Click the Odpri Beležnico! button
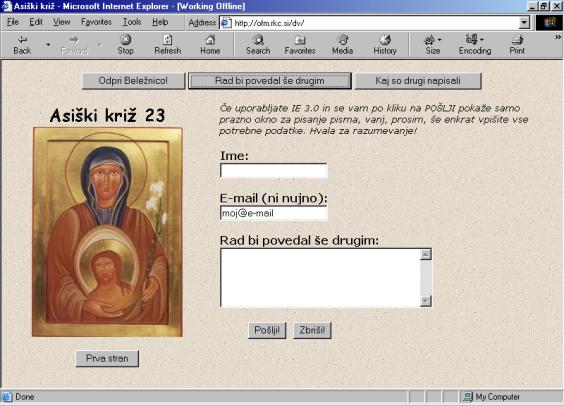 [x=133, y=81]
